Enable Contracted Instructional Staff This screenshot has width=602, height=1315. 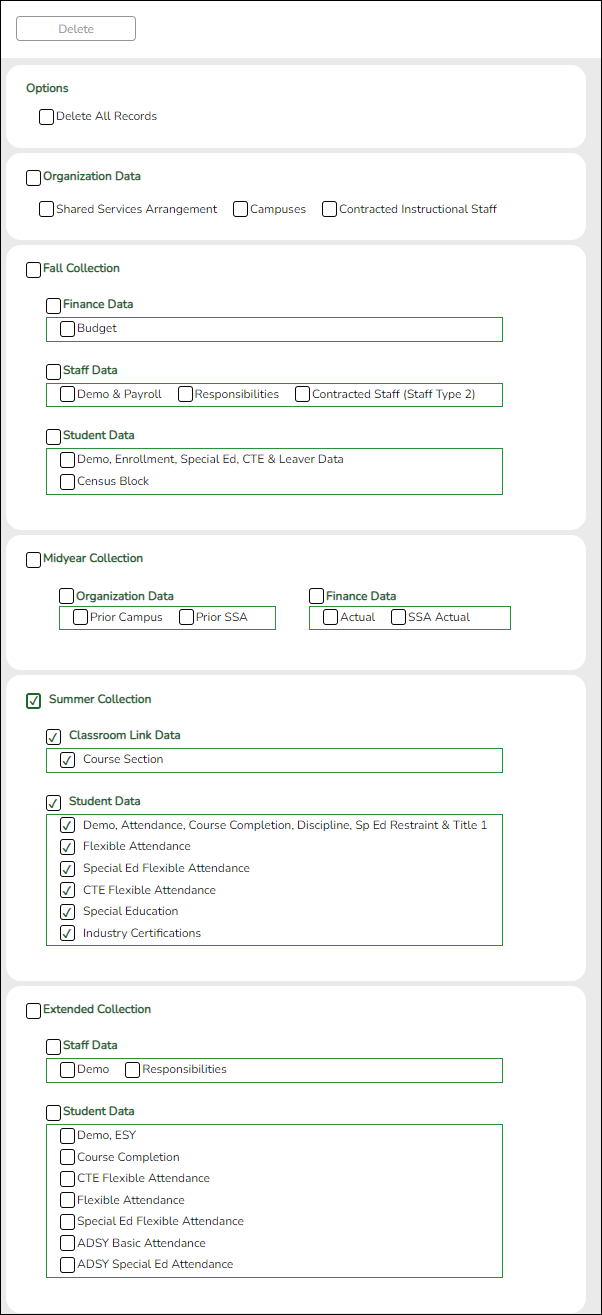329,208
